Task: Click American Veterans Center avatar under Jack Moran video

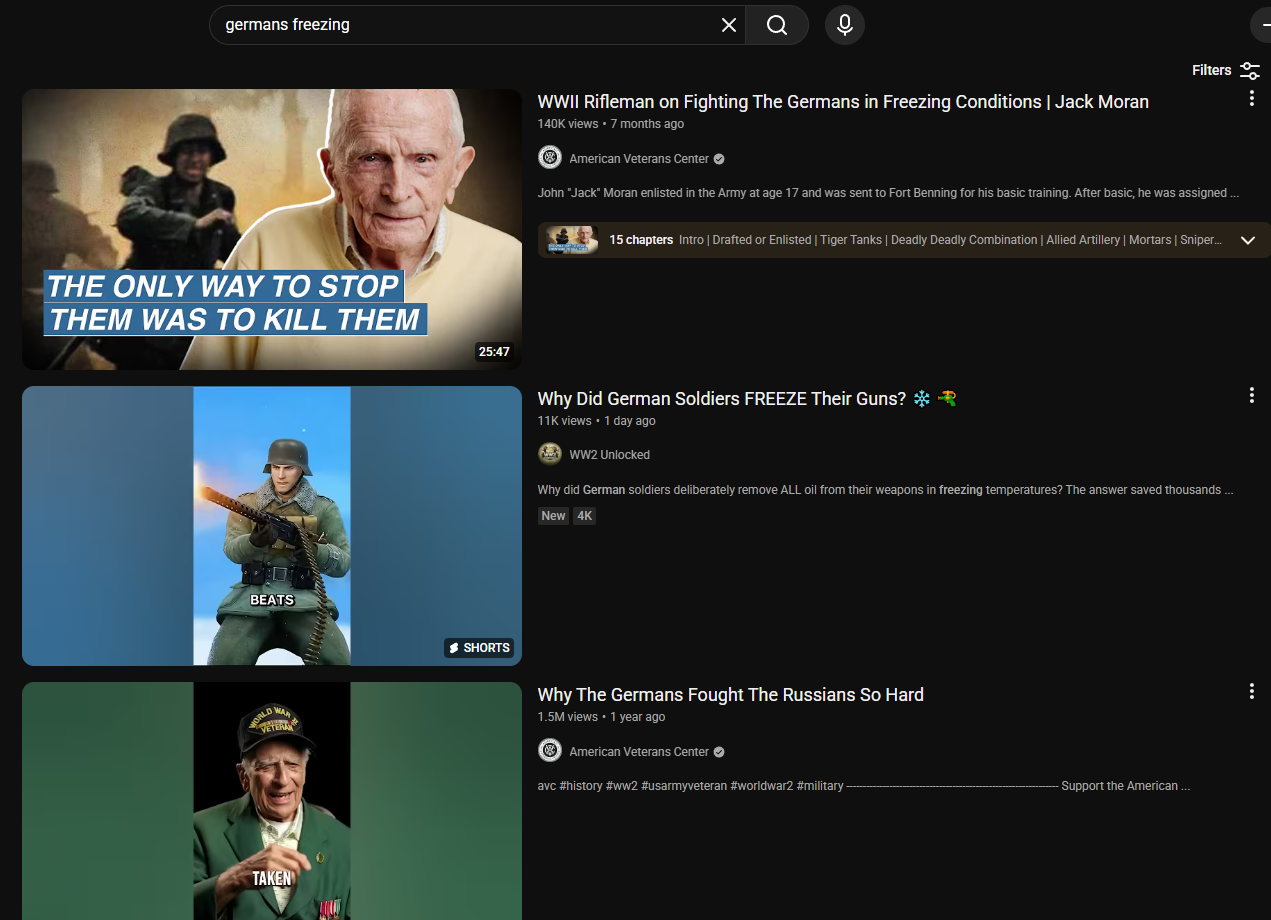Action: click(x=550, y=158)
